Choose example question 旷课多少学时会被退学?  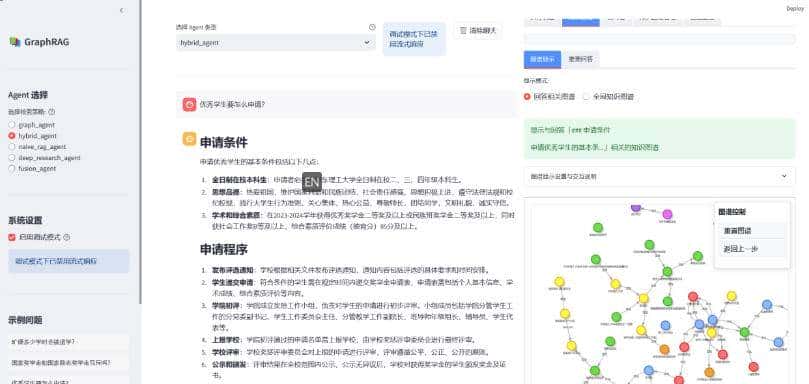pos(69,342)
